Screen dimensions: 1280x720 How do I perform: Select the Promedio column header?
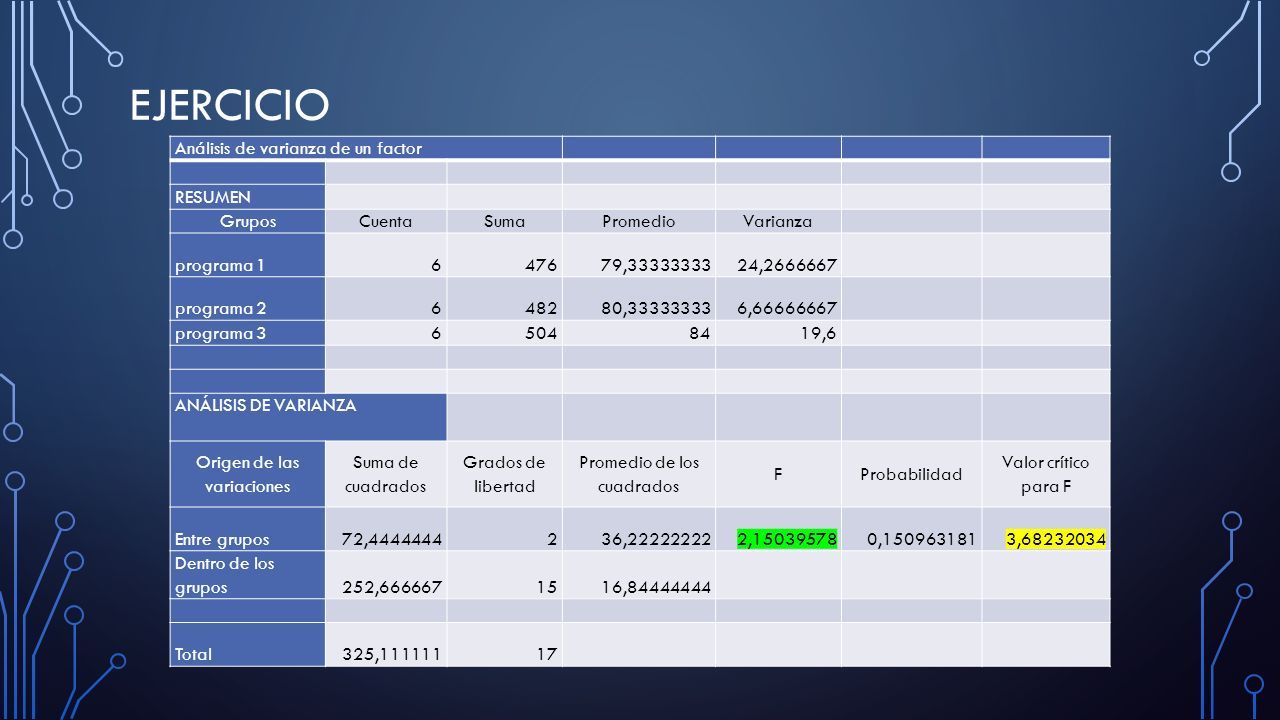pos(638,221)
